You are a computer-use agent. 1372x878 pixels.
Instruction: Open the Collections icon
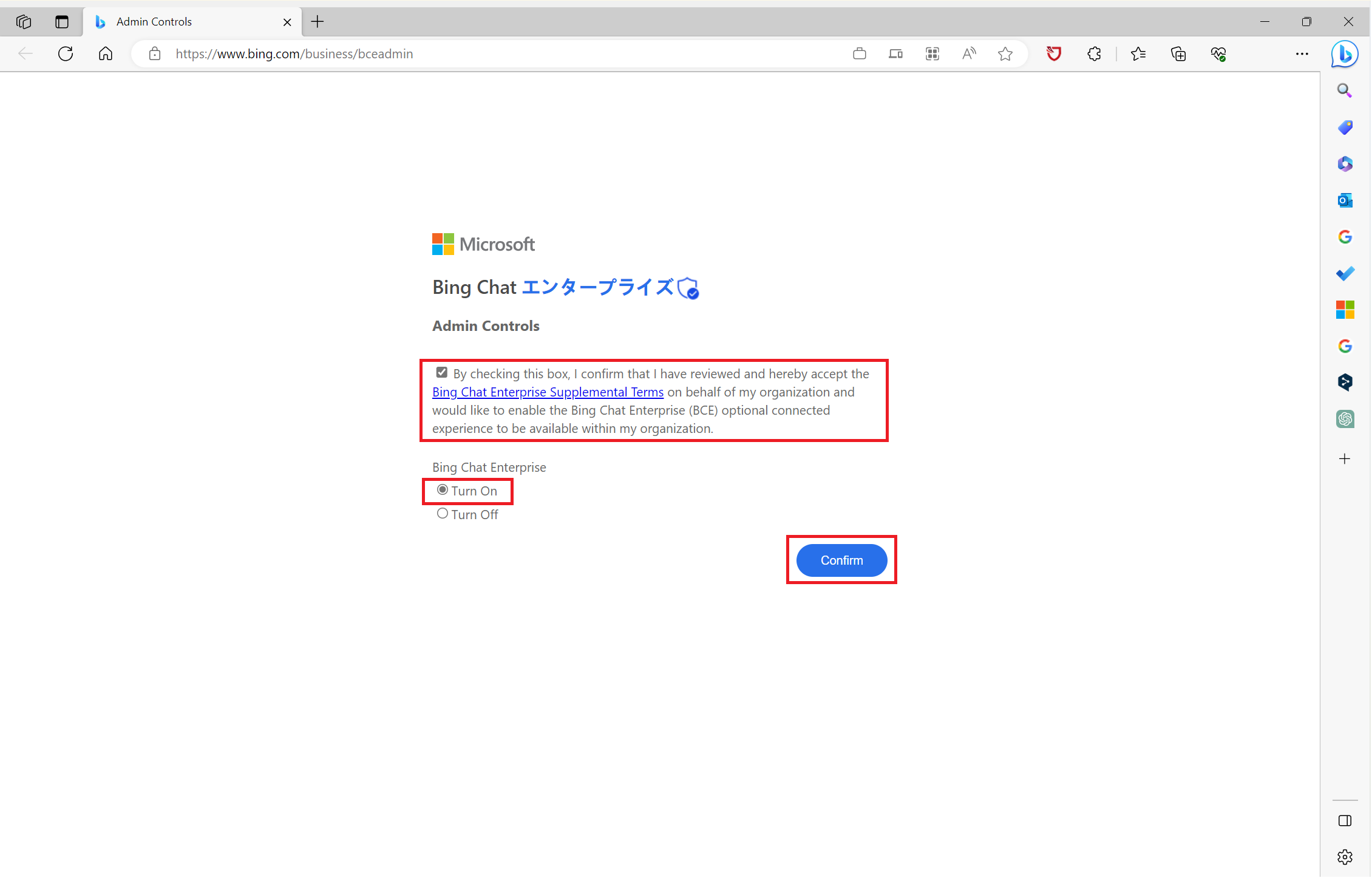click(1178, 53)
